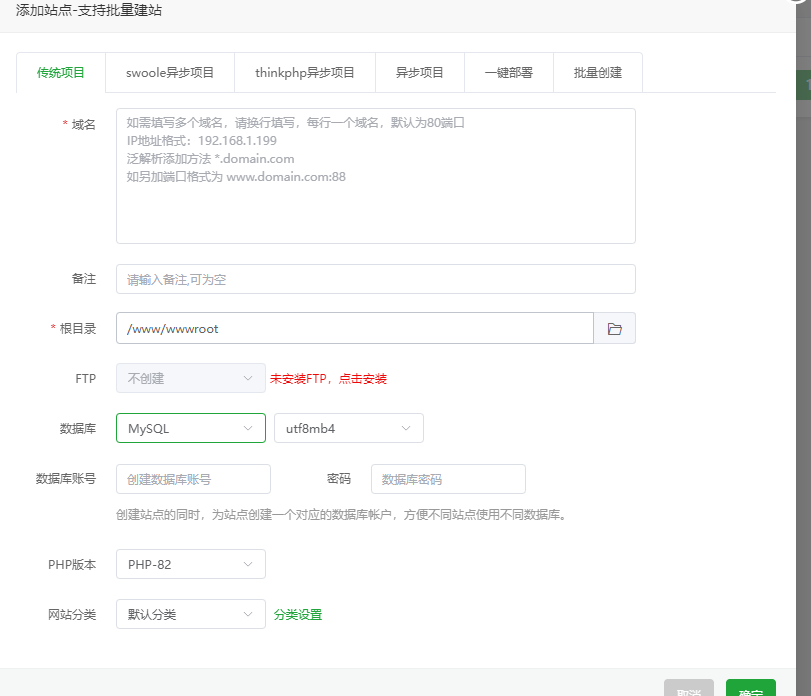Click into the 域名 text area
811x696 pixels.
point(375,176)
